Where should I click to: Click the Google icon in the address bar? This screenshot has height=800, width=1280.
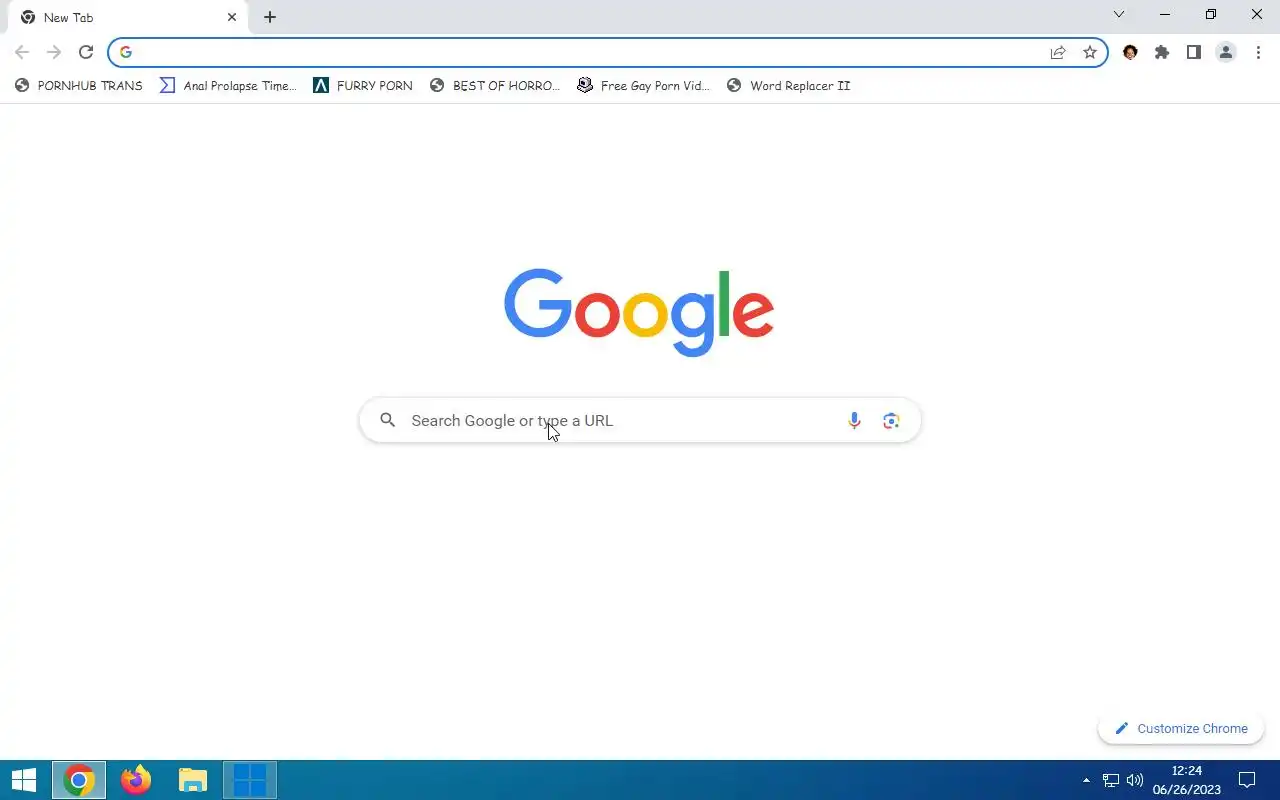click(126, 52)
